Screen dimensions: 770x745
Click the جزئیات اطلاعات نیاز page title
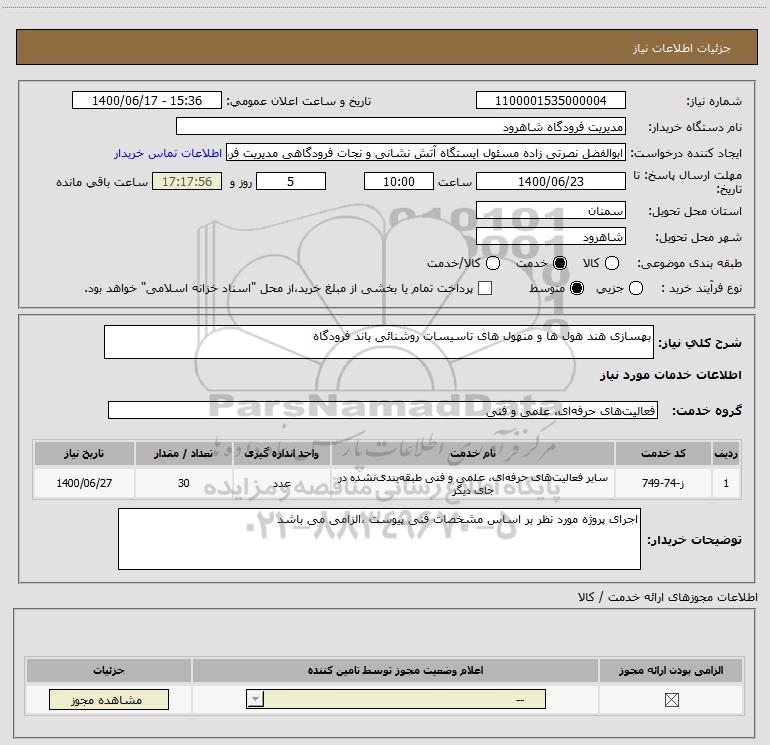click(682, 48)
